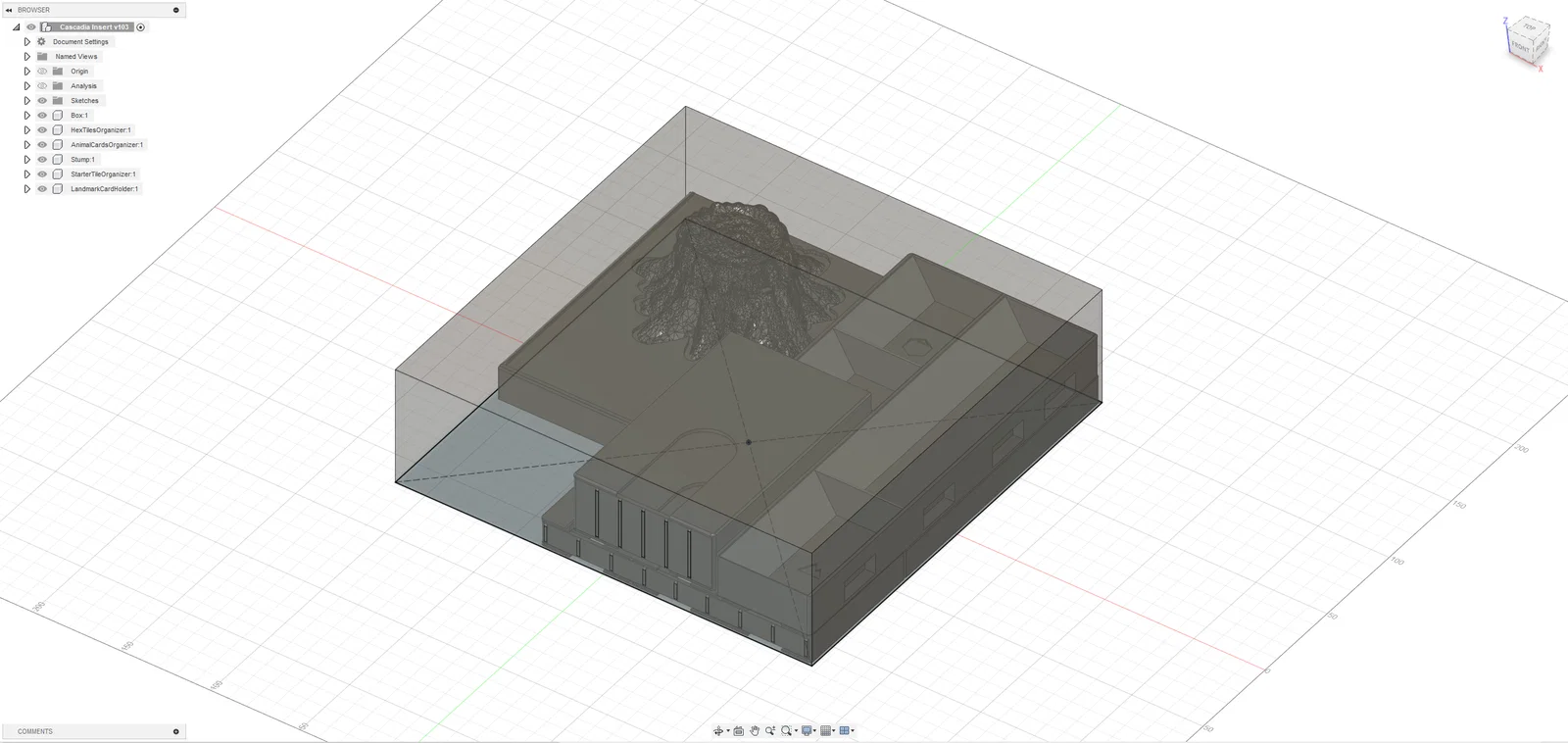1568x743 pixels.
Task: Collapse the Cascadia Insert v103 root node
Action: pos(17,27)
